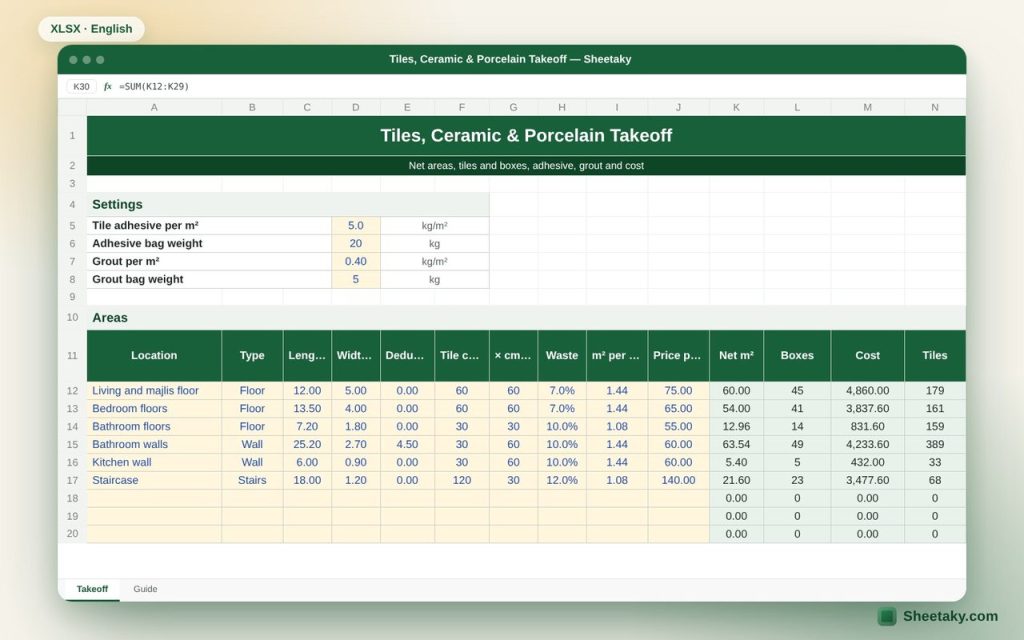This screenshot has width=1024, height=640.
Task: Switch to the Guide sheet tab
Action: click(145, 589)
